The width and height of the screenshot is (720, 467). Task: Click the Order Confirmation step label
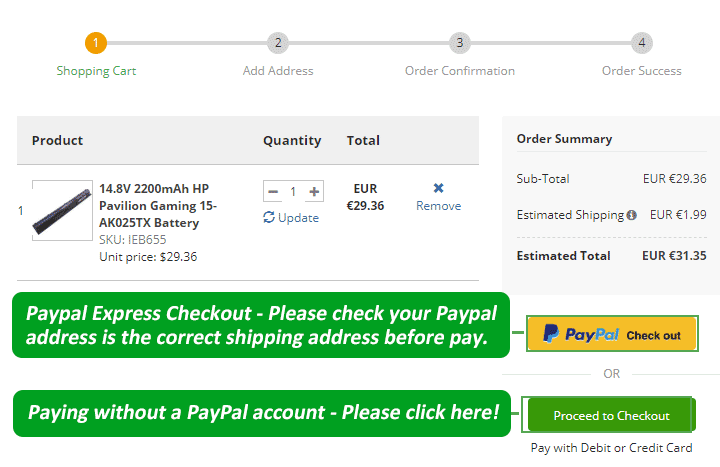coord(459,71)
